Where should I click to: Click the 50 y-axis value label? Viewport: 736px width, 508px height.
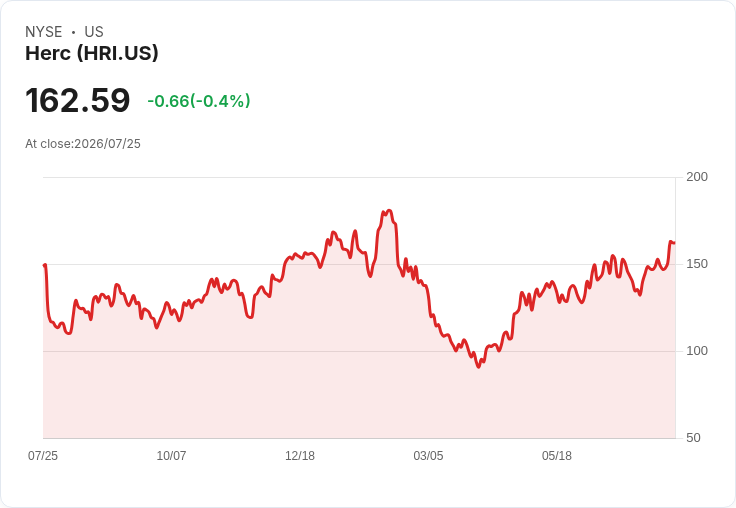693,438
